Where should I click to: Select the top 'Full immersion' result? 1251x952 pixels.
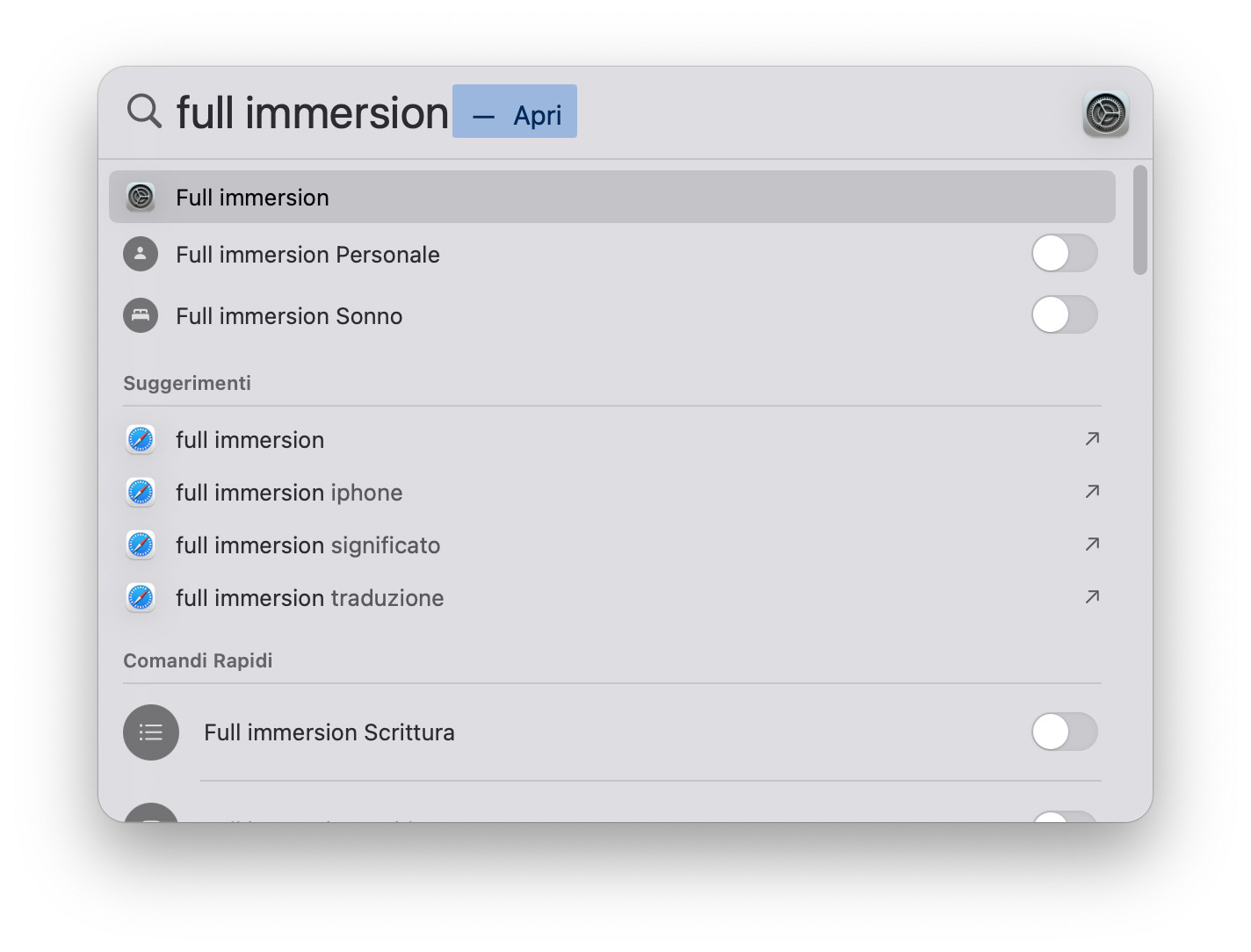pyautogui.click(x=252, y=198)
